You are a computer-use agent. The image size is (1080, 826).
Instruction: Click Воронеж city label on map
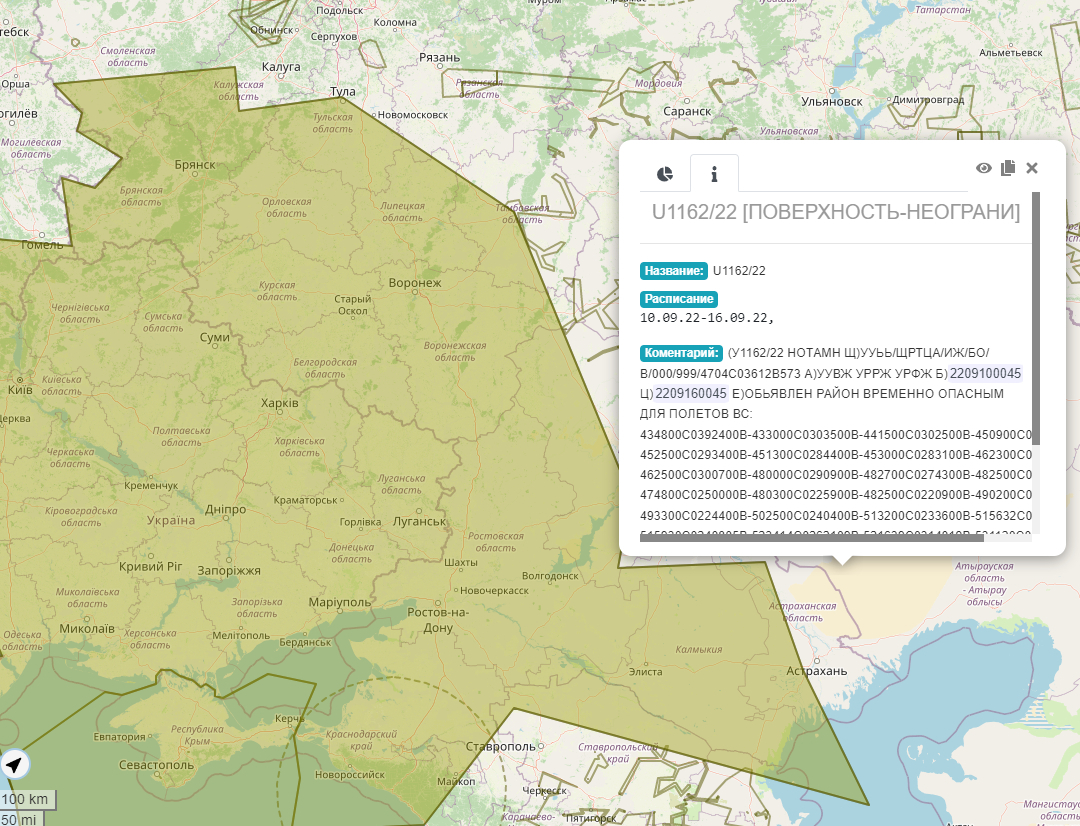tap(415, 282)
